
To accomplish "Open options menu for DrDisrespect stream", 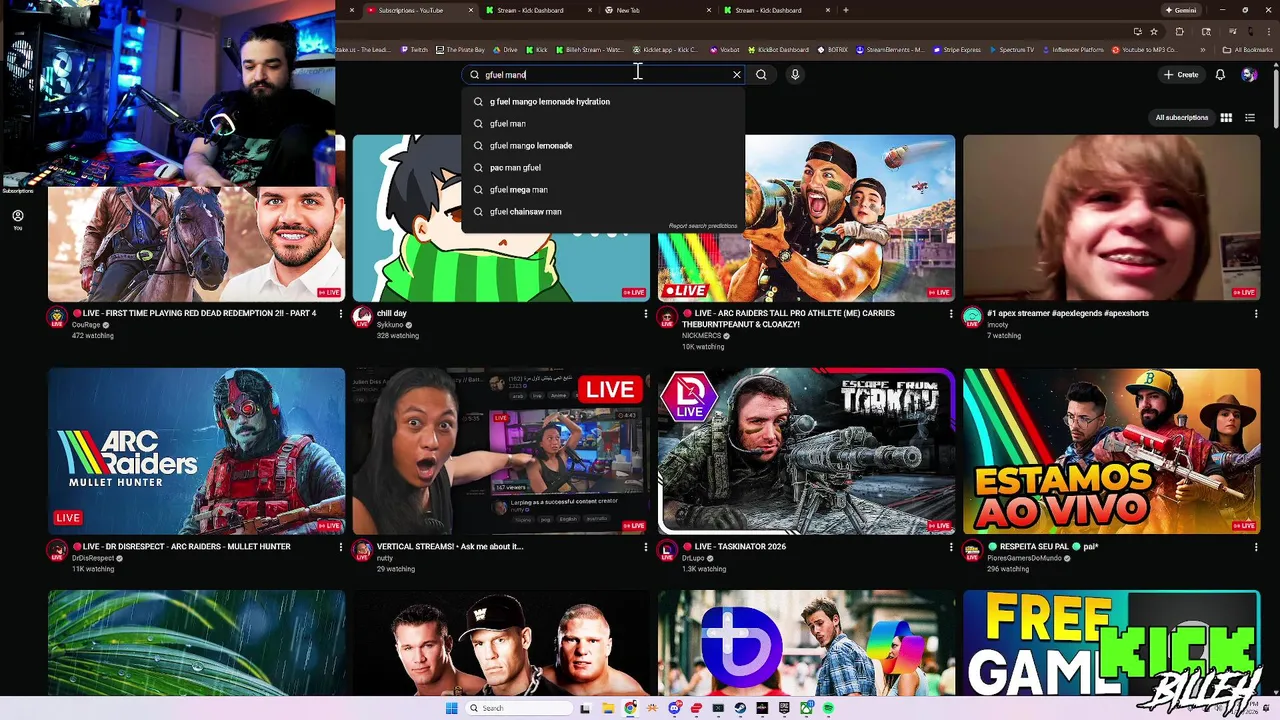I will click(x=340, y=547).
